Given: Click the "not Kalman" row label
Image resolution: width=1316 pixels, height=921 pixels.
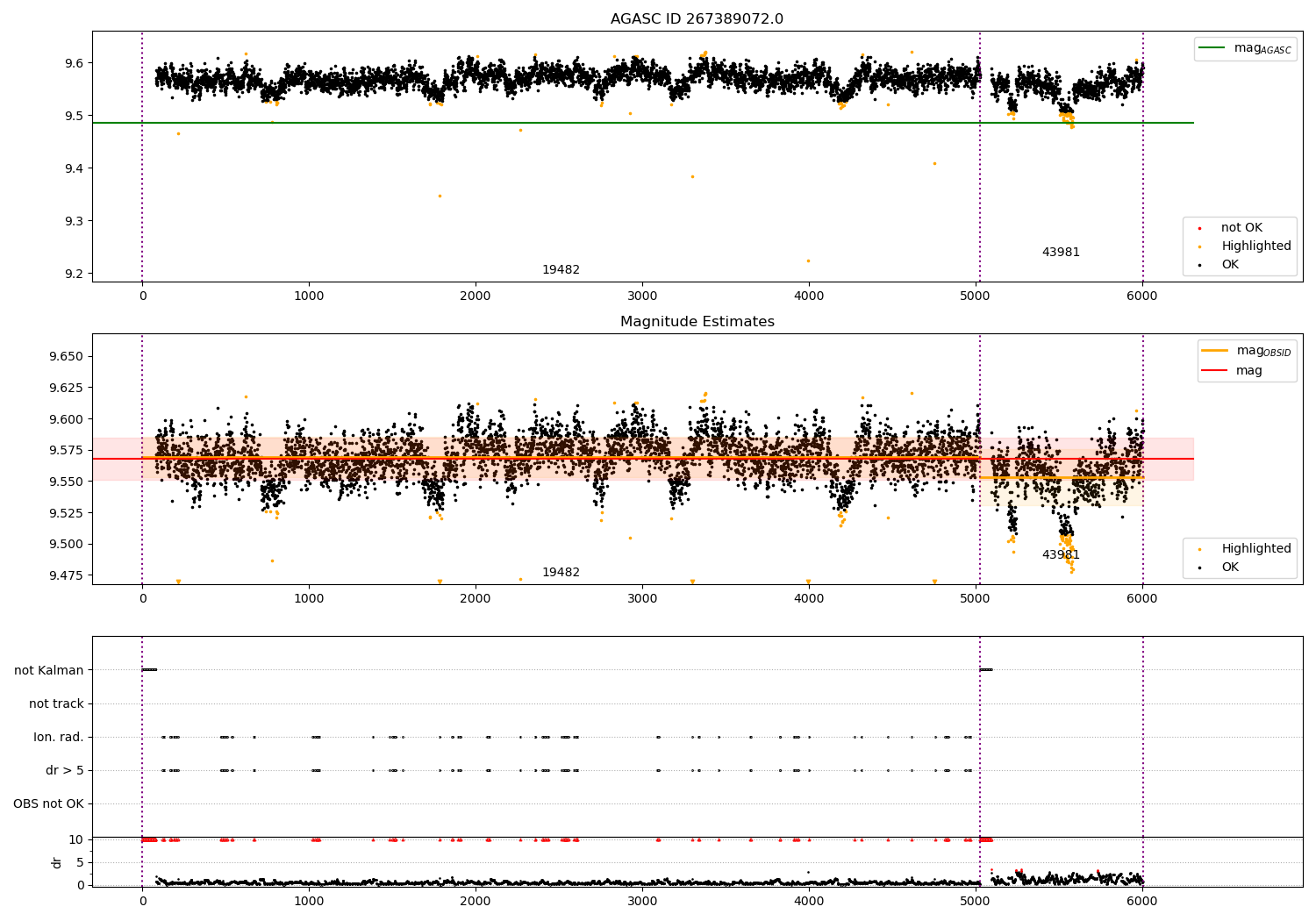Looking at the screenshot, I should click(49, 670).
